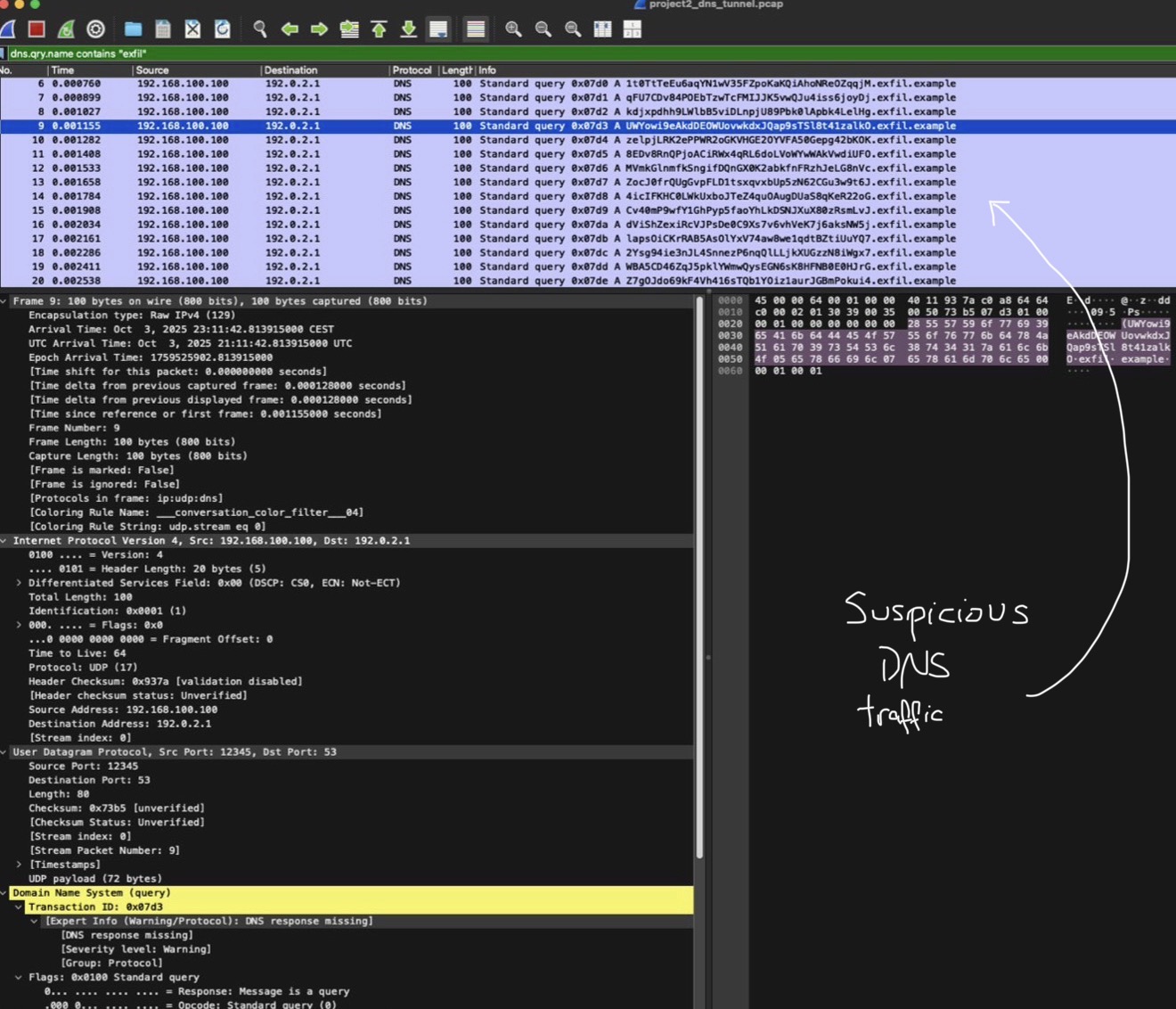Collapse the Frame 9 details tree
This screenshot has height=1009, width=1176.
[4, 301]
